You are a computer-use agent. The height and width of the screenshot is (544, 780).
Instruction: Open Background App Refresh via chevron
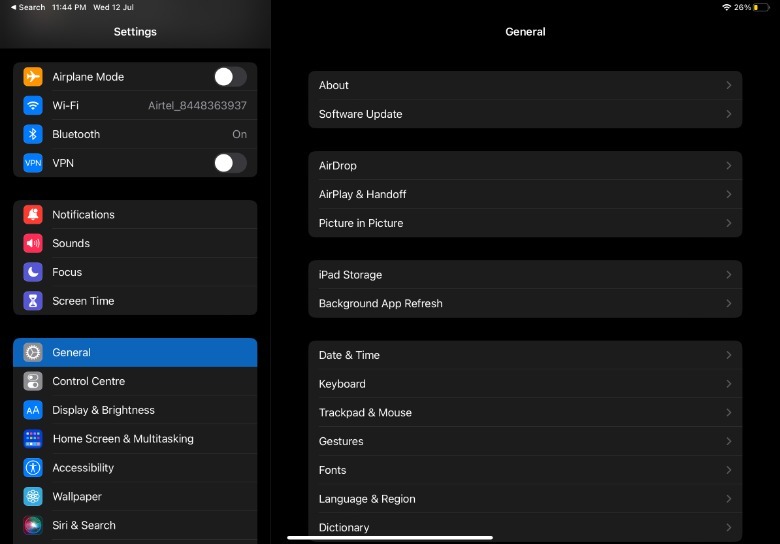728,303
